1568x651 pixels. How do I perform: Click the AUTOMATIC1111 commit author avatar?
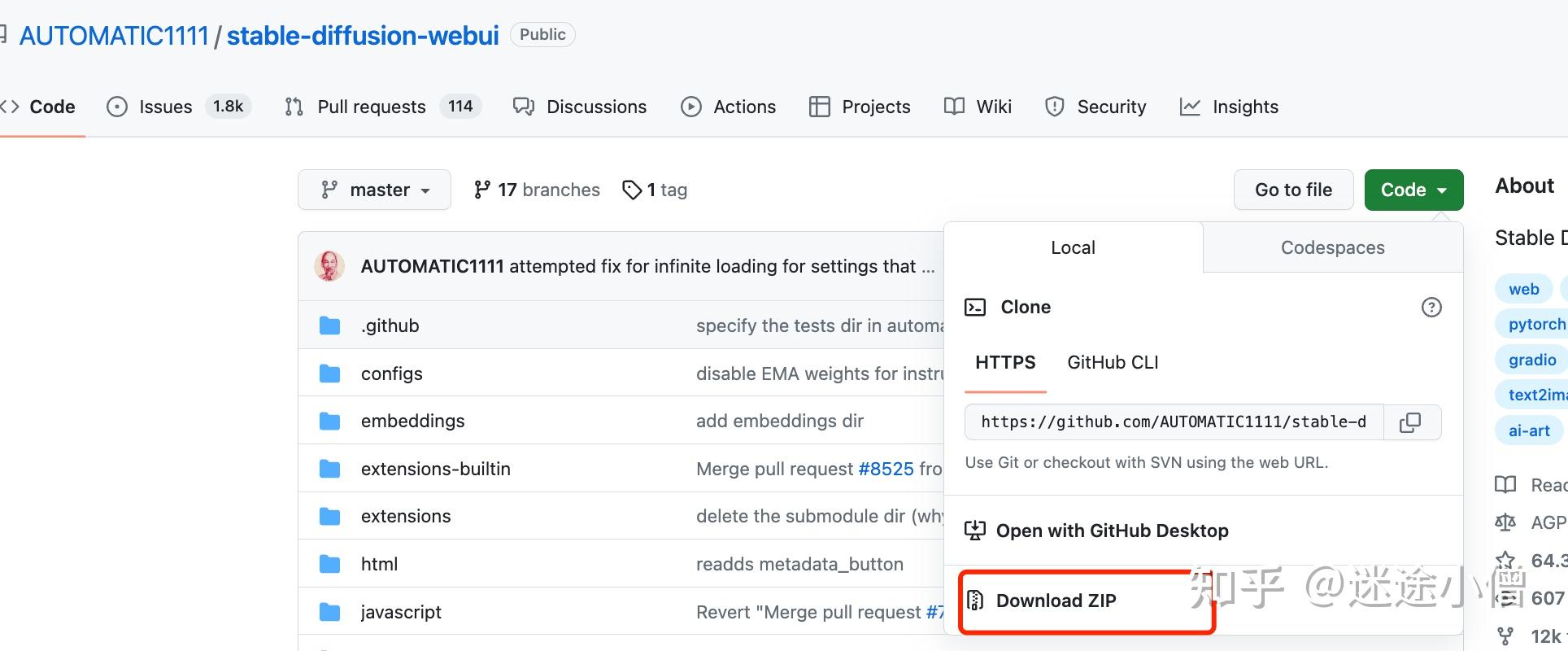click(329, 266)
